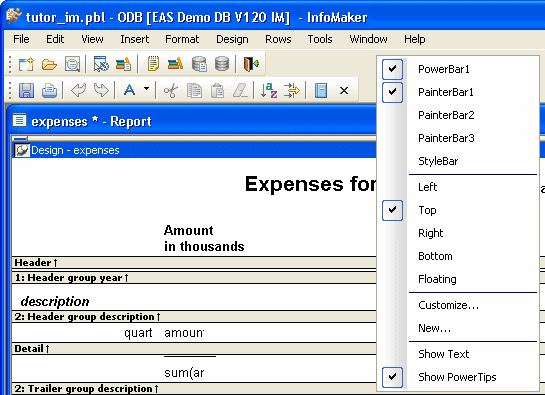Click the Save floppy disk icon

pyautogui.click(x=26, y=91)
